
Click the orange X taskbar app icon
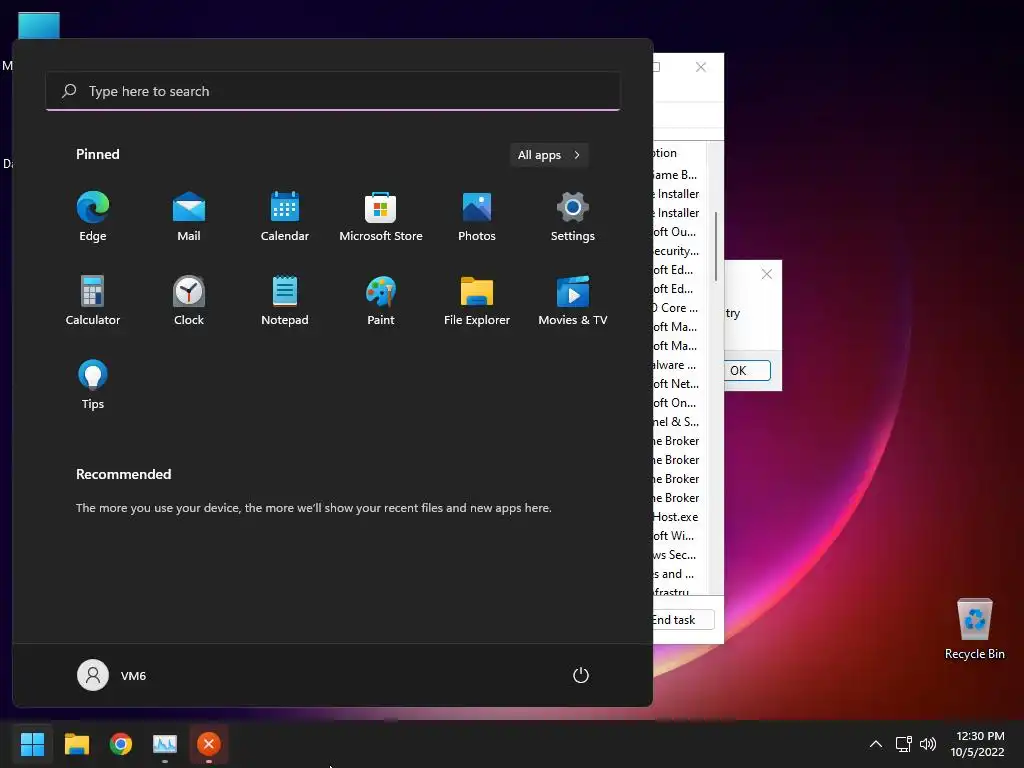[x=209, y=744]
